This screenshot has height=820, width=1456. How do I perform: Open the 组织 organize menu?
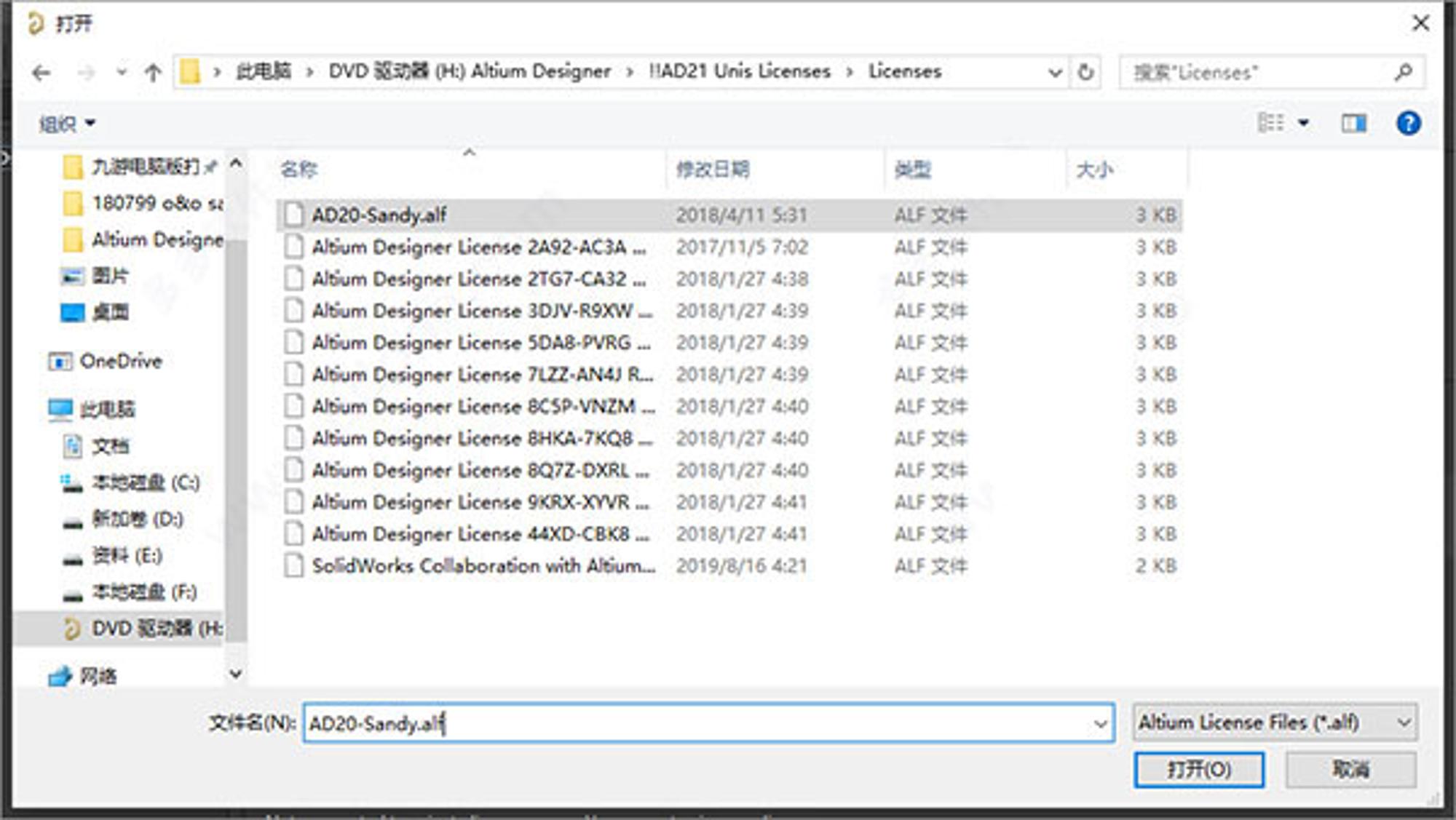coord(67,124)
